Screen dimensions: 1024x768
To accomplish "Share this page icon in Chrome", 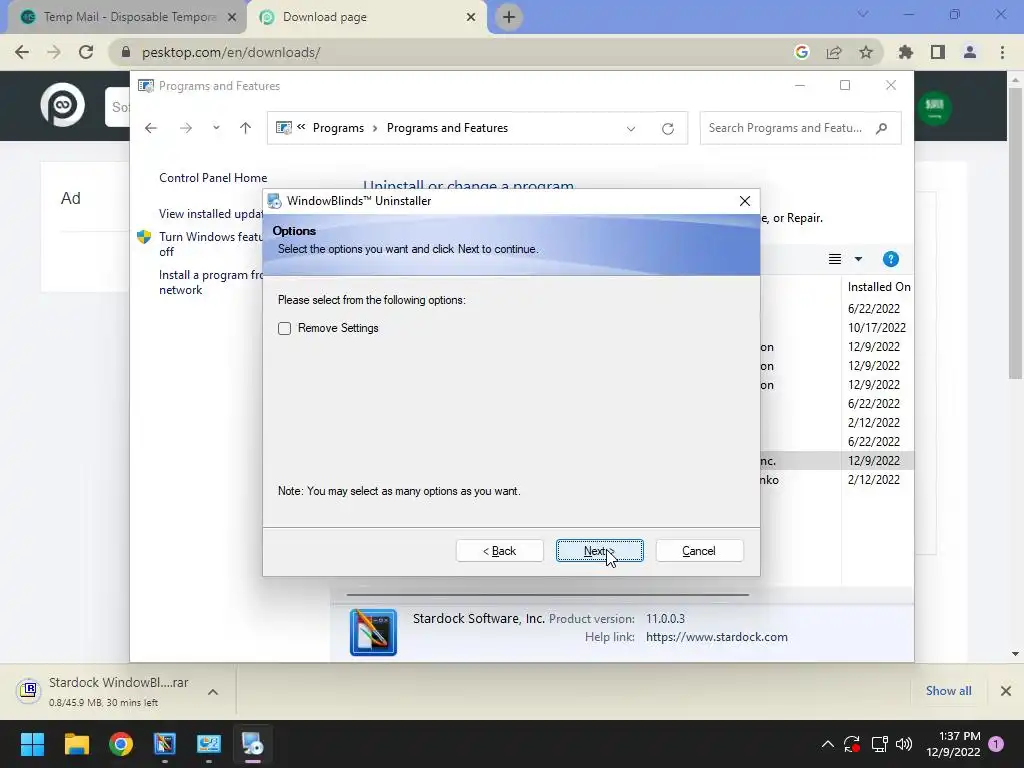I will click(834, 52).
